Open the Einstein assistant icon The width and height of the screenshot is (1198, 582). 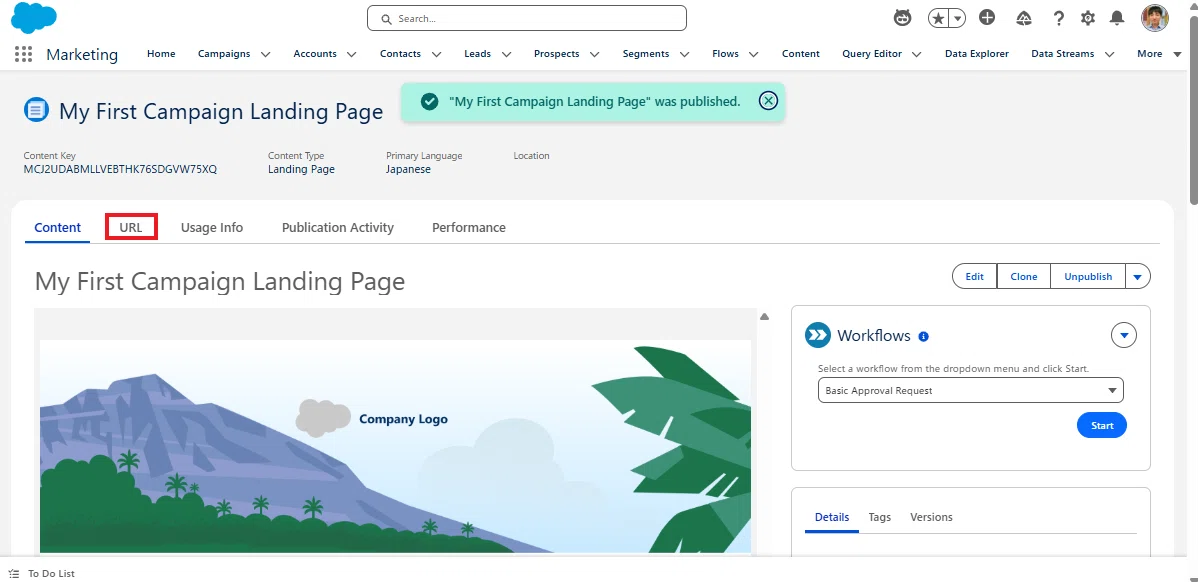click(902, 18)
